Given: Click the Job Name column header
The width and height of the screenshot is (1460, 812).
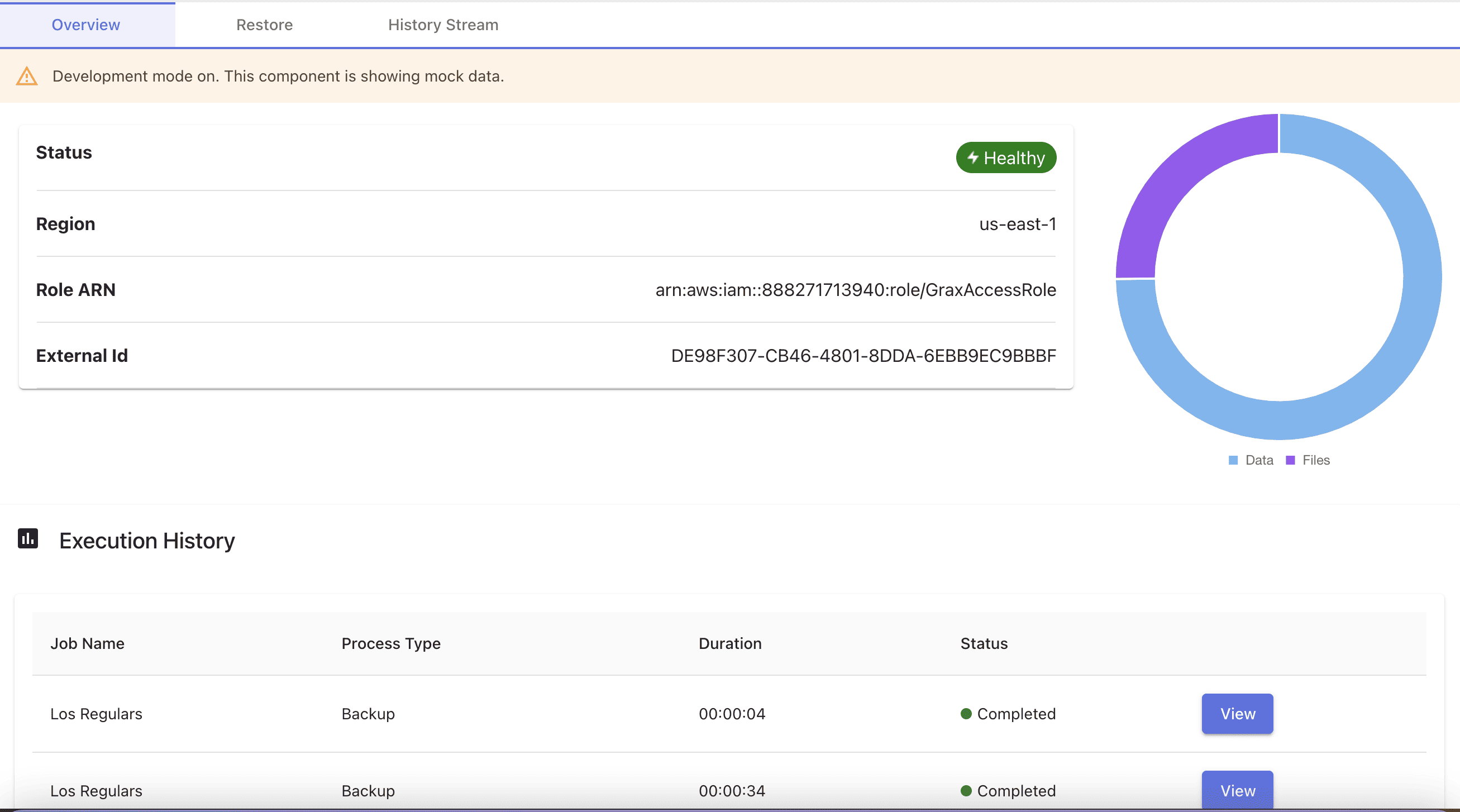Looking at the screenshot, I should (87, 644).
